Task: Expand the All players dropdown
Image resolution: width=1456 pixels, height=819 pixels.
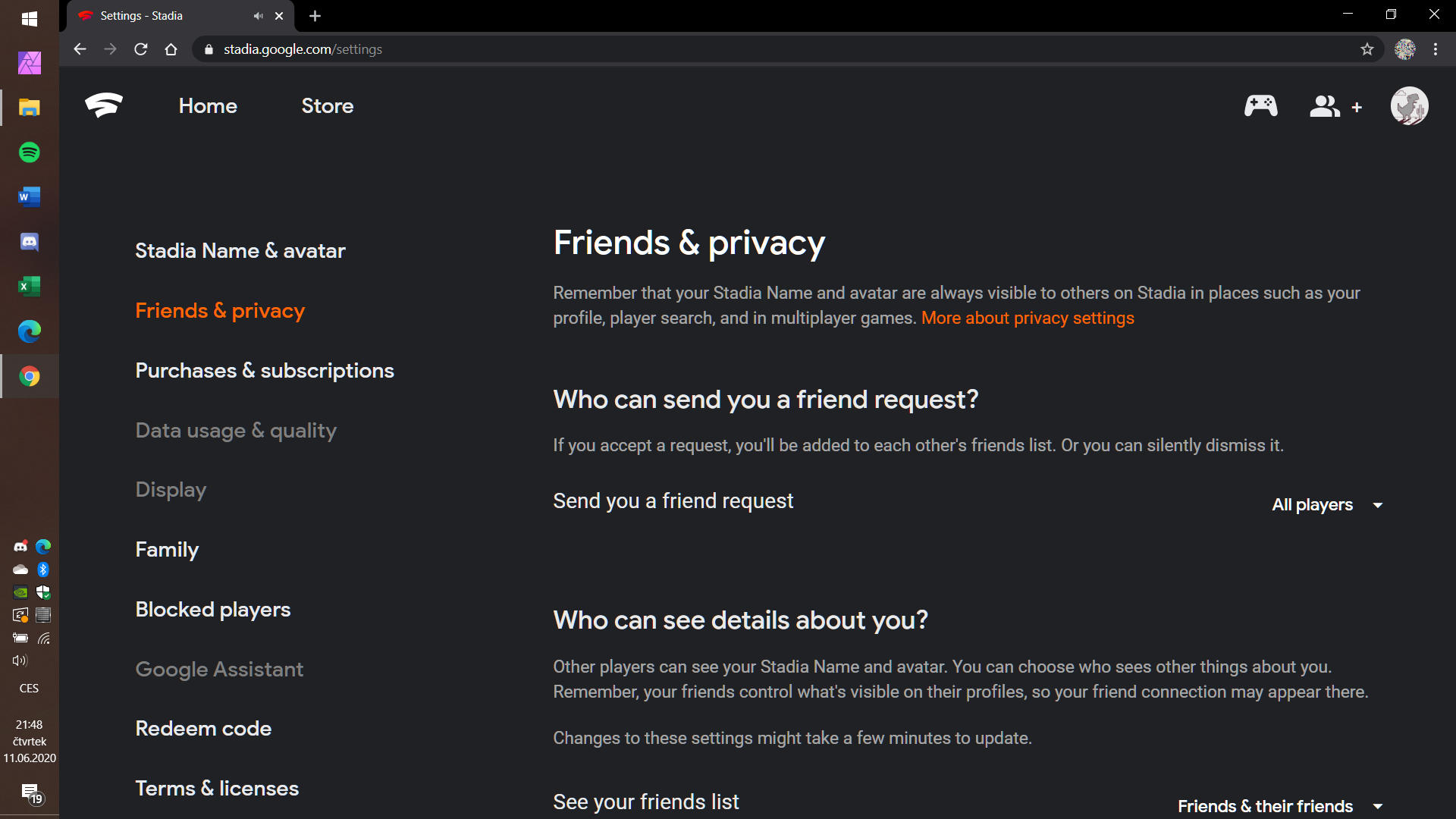Action: pyautogui.click(x=1327, y=505)
